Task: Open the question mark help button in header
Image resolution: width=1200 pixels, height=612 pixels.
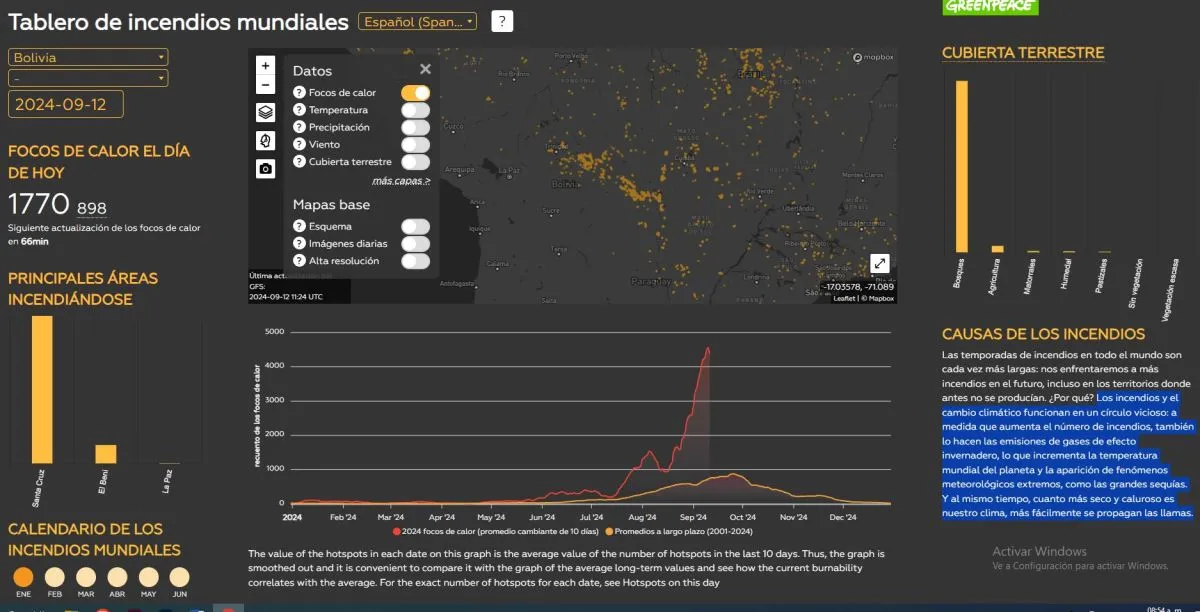Action: (503, 21)
